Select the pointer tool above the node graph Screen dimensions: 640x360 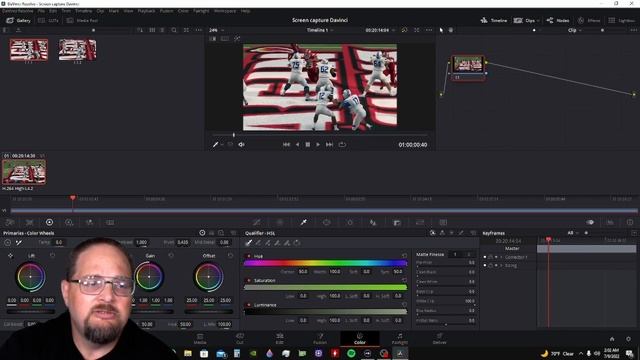click(441, 30)
